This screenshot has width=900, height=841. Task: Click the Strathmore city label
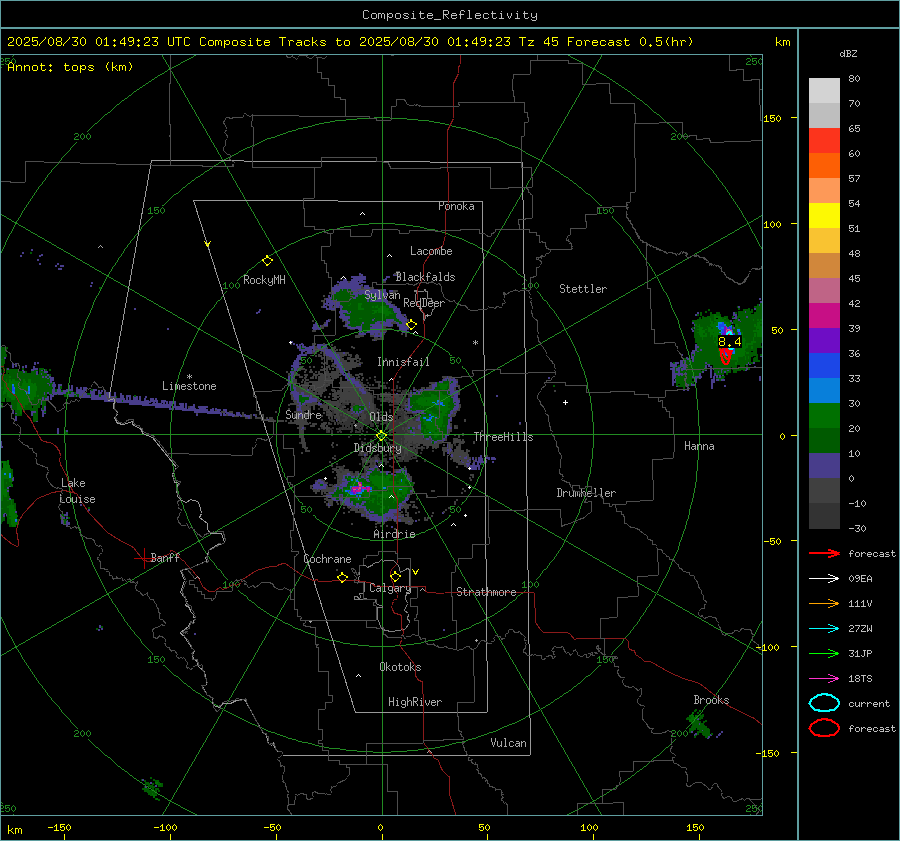486,592
